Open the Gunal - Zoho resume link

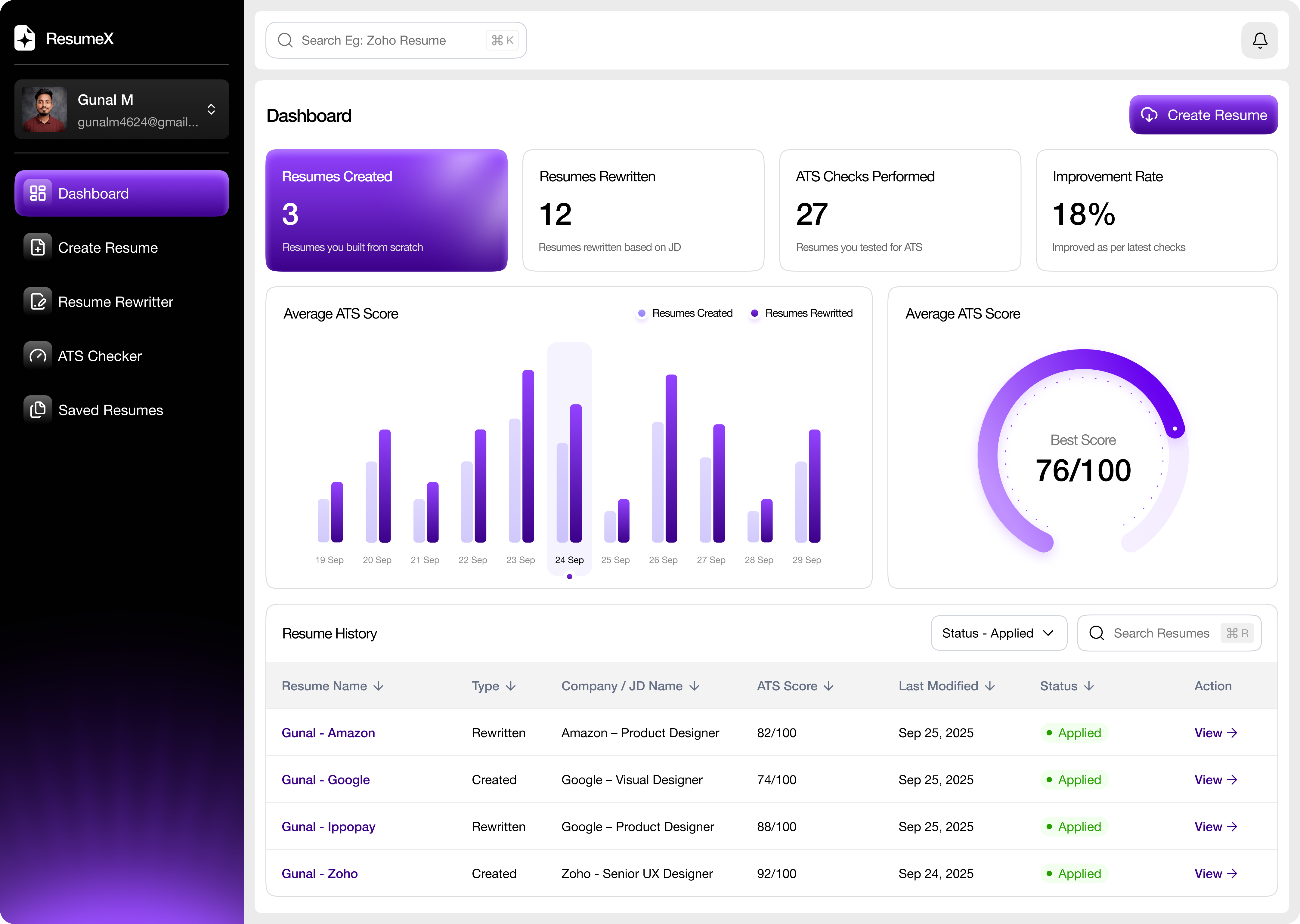pos(319,873)
